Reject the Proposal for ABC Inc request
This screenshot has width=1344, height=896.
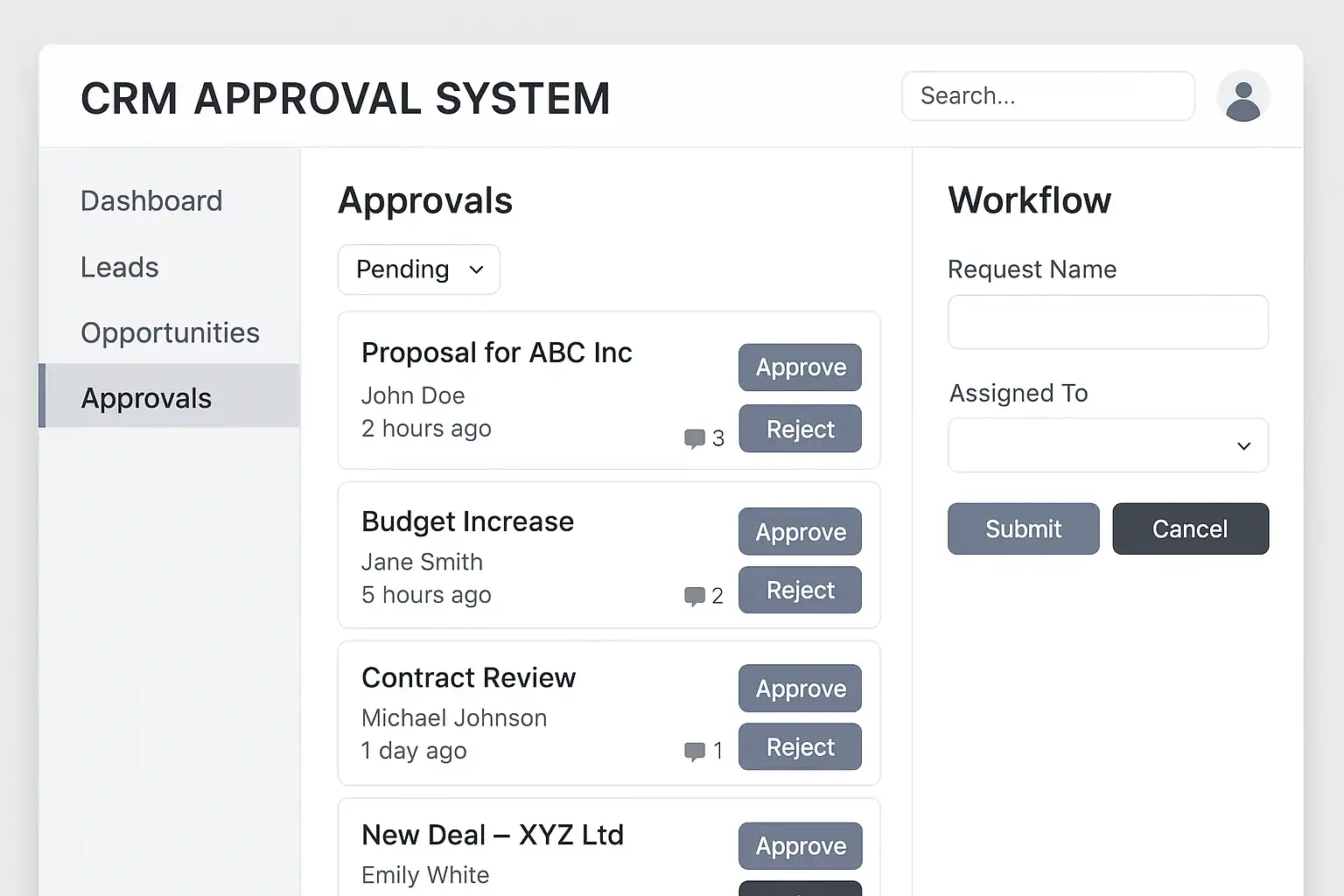click(800, 429)
